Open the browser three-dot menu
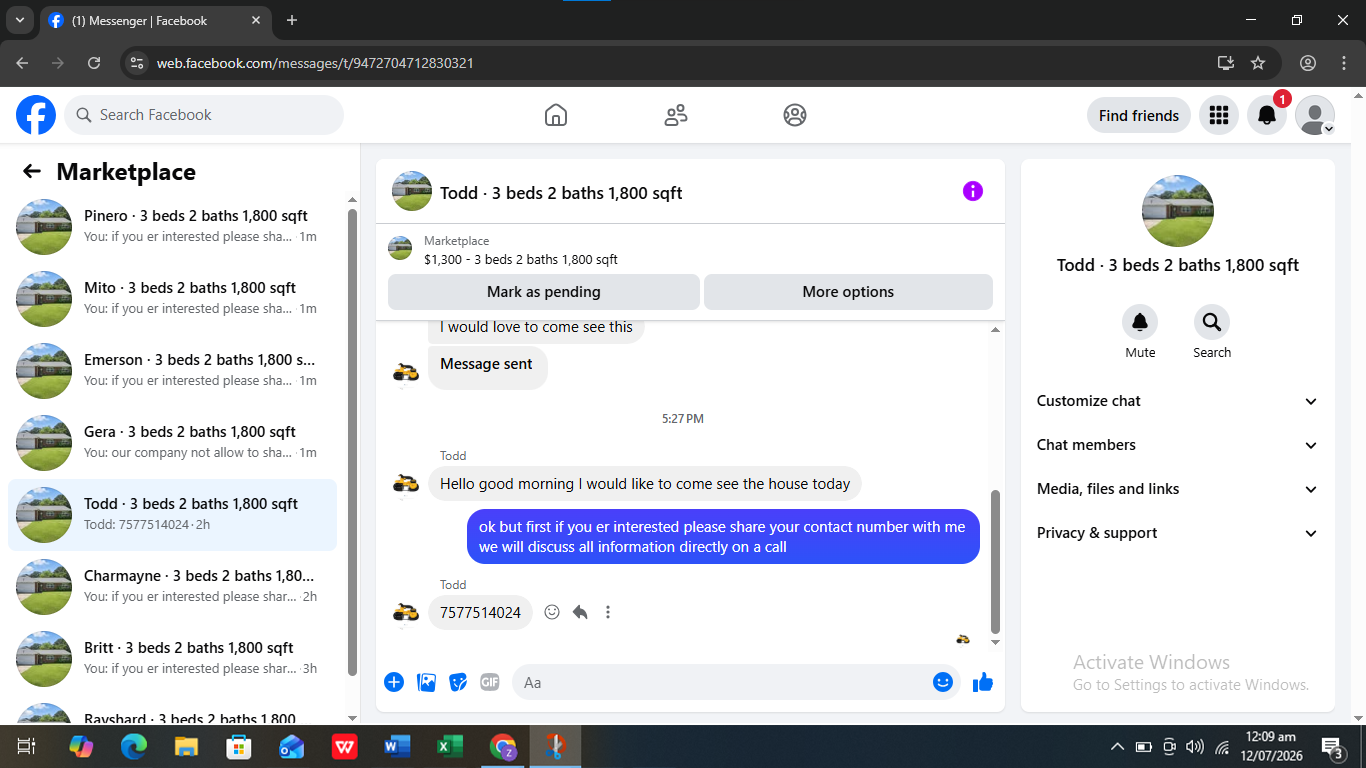Image resolution: width=1366 pixels, height=768 pixels. click(1344, 63)
